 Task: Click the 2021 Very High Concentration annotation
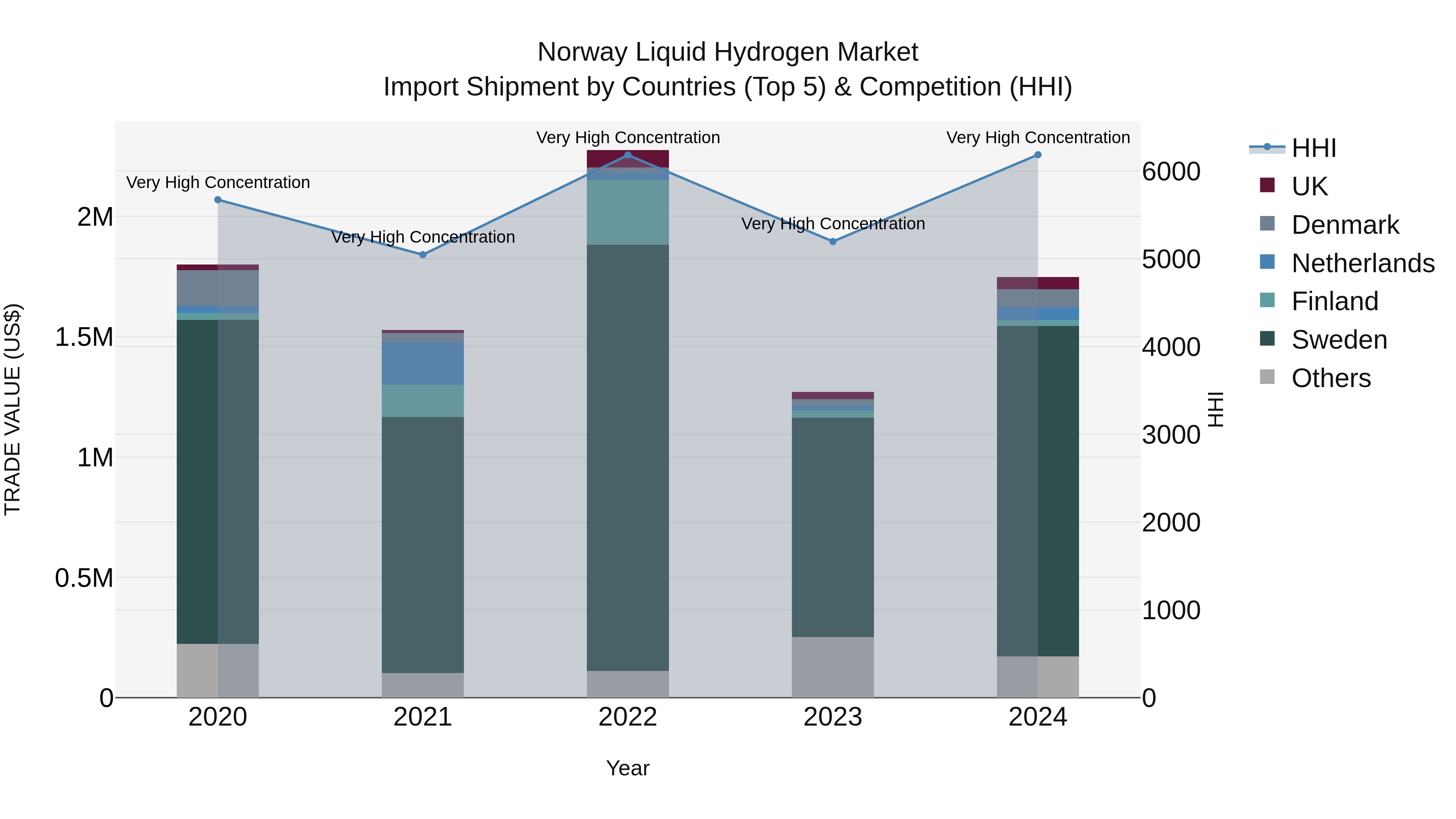coord(423,237)
